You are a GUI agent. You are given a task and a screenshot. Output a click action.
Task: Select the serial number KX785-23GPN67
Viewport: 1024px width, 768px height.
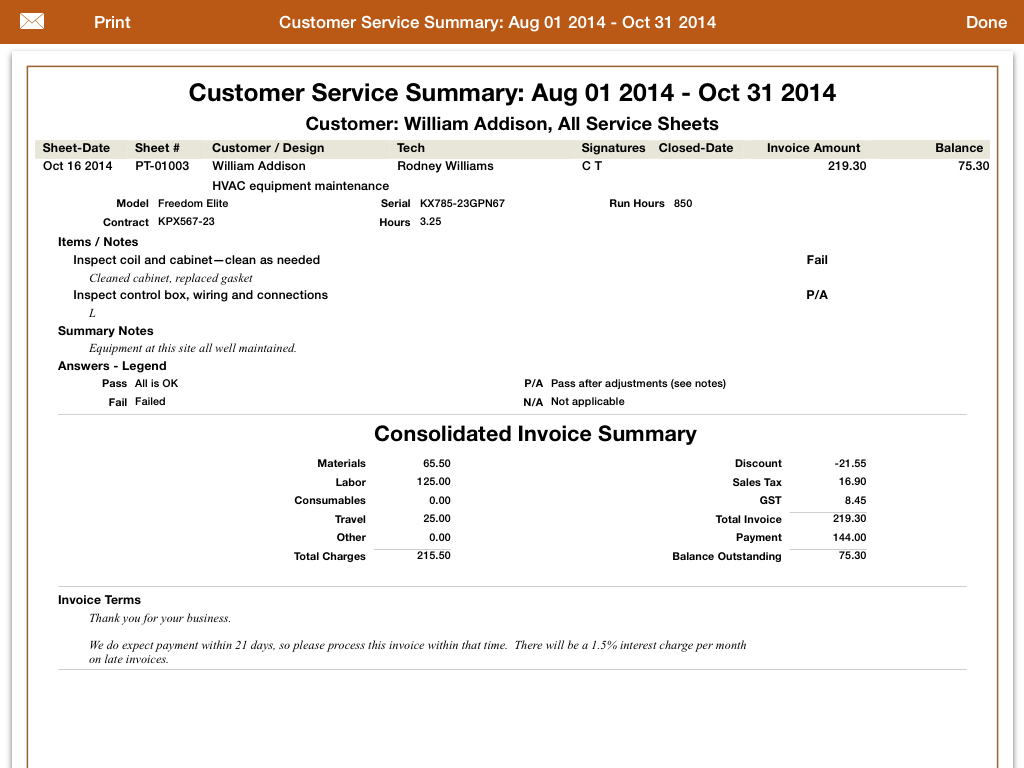(x=462, y=204)
